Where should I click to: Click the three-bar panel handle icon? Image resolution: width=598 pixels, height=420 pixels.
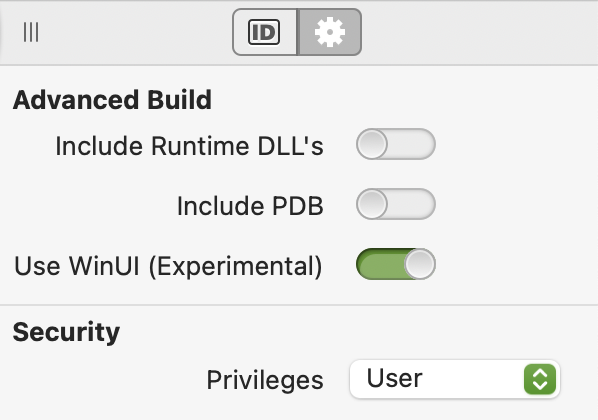(x=31, y=32)
